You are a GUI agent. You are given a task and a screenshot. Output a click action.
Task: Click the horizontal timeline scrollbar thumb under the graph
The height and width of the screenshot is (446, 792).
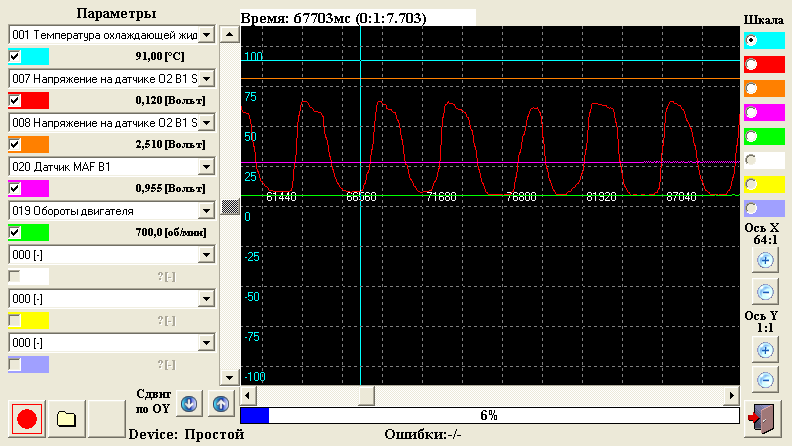click(x=366, y=394)
